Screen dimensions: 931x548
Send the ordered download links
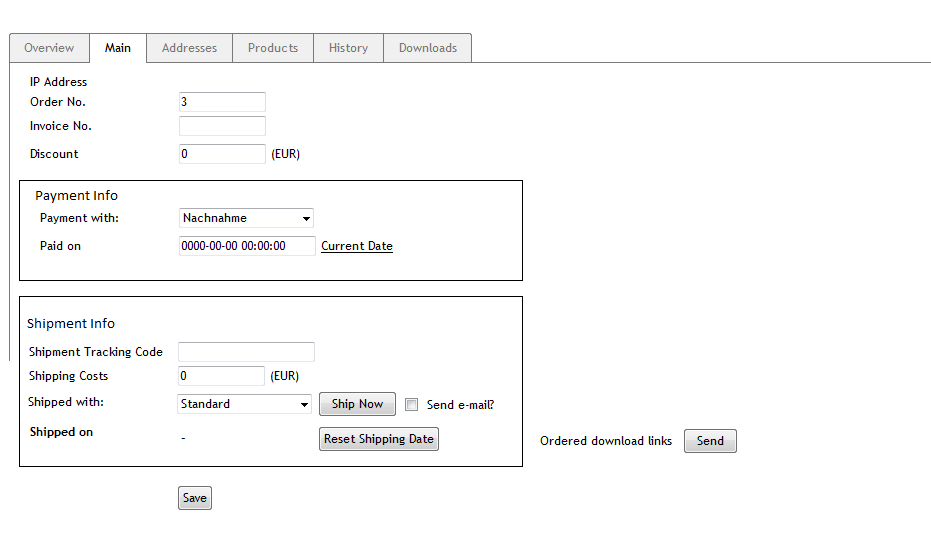coord(710,441)
